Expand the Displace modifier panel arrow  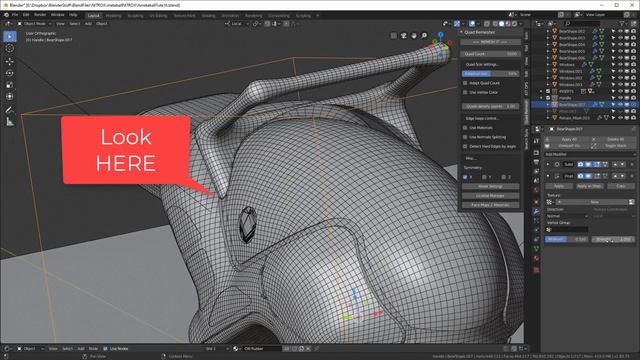(548, 176)
